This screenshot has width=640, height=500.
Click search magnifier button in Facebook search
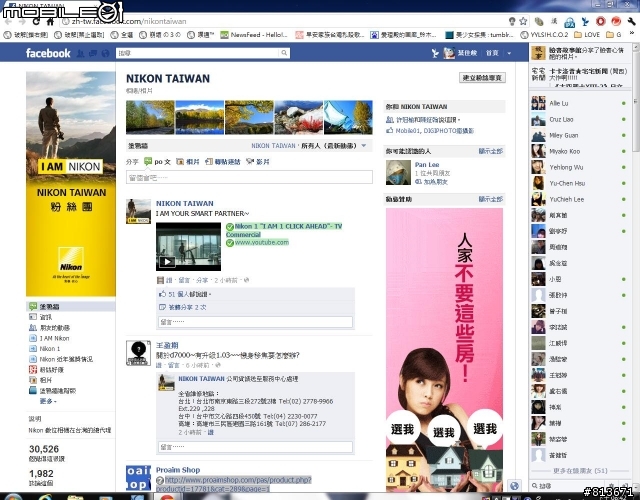(284, 53)
